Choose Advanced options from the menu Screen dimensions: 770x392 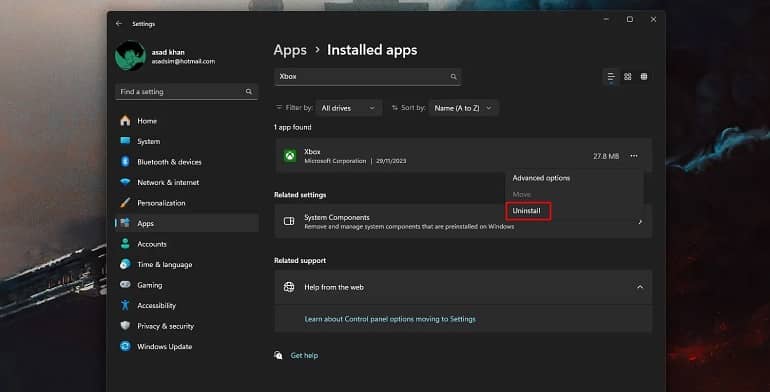coord(541,178)
